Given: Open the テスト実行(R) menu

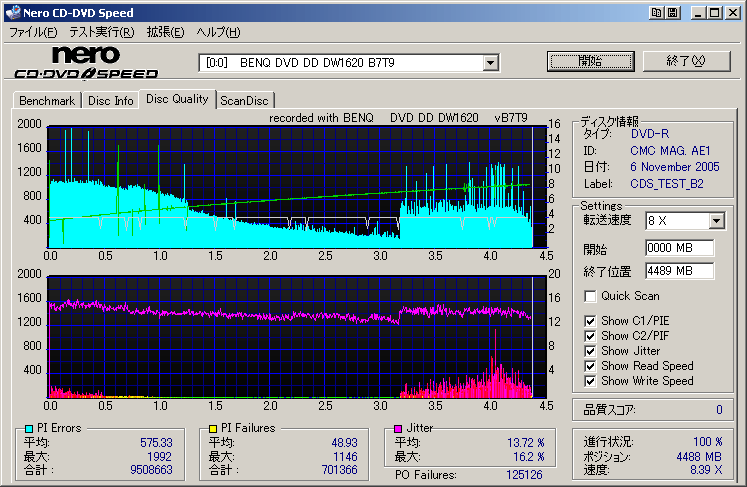Looking at the screenshot, I should [x=101, y=32].
